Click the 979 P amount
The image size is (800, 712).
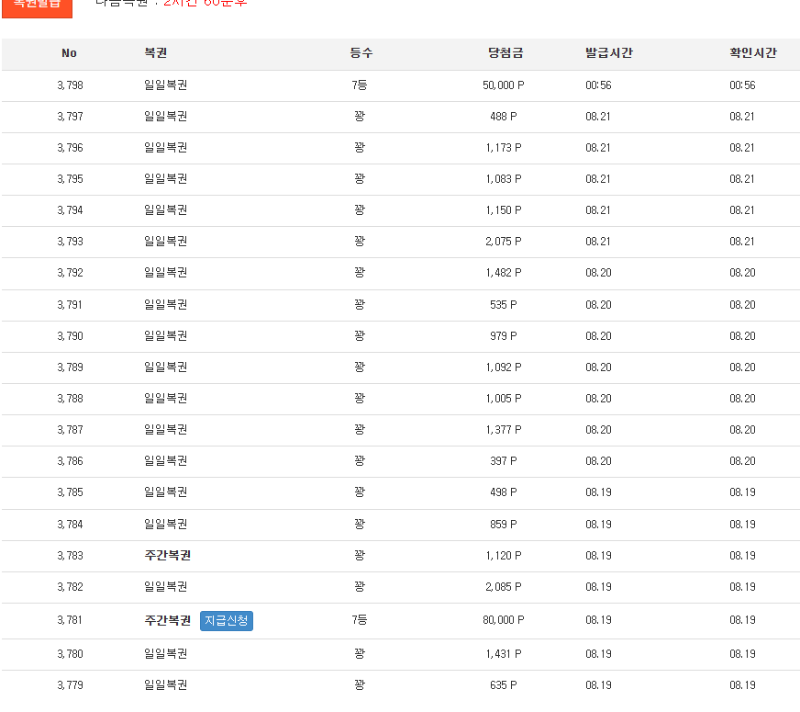click(503, 336)
